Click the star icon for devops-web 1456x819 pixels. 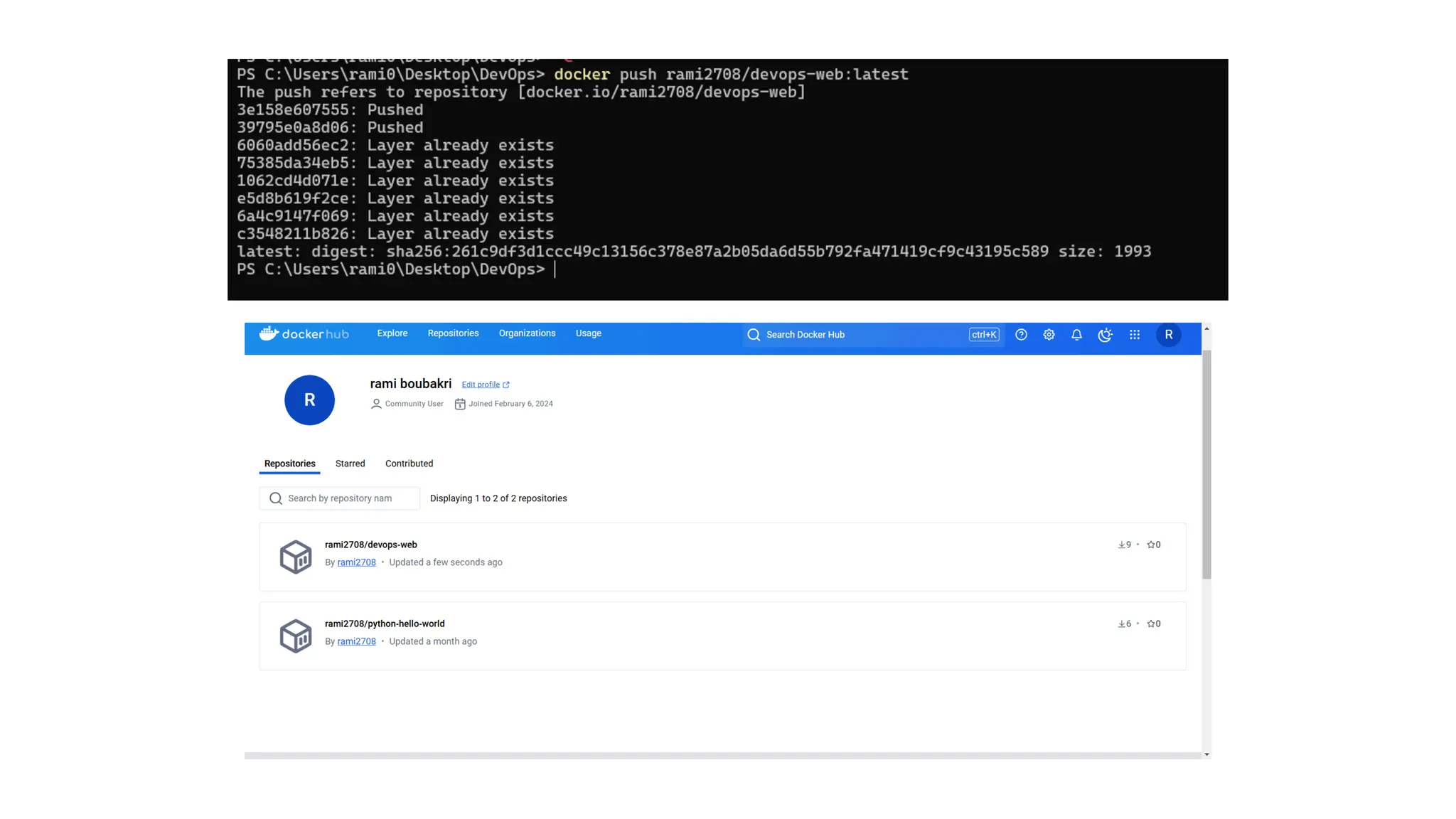click(1151, 545)
